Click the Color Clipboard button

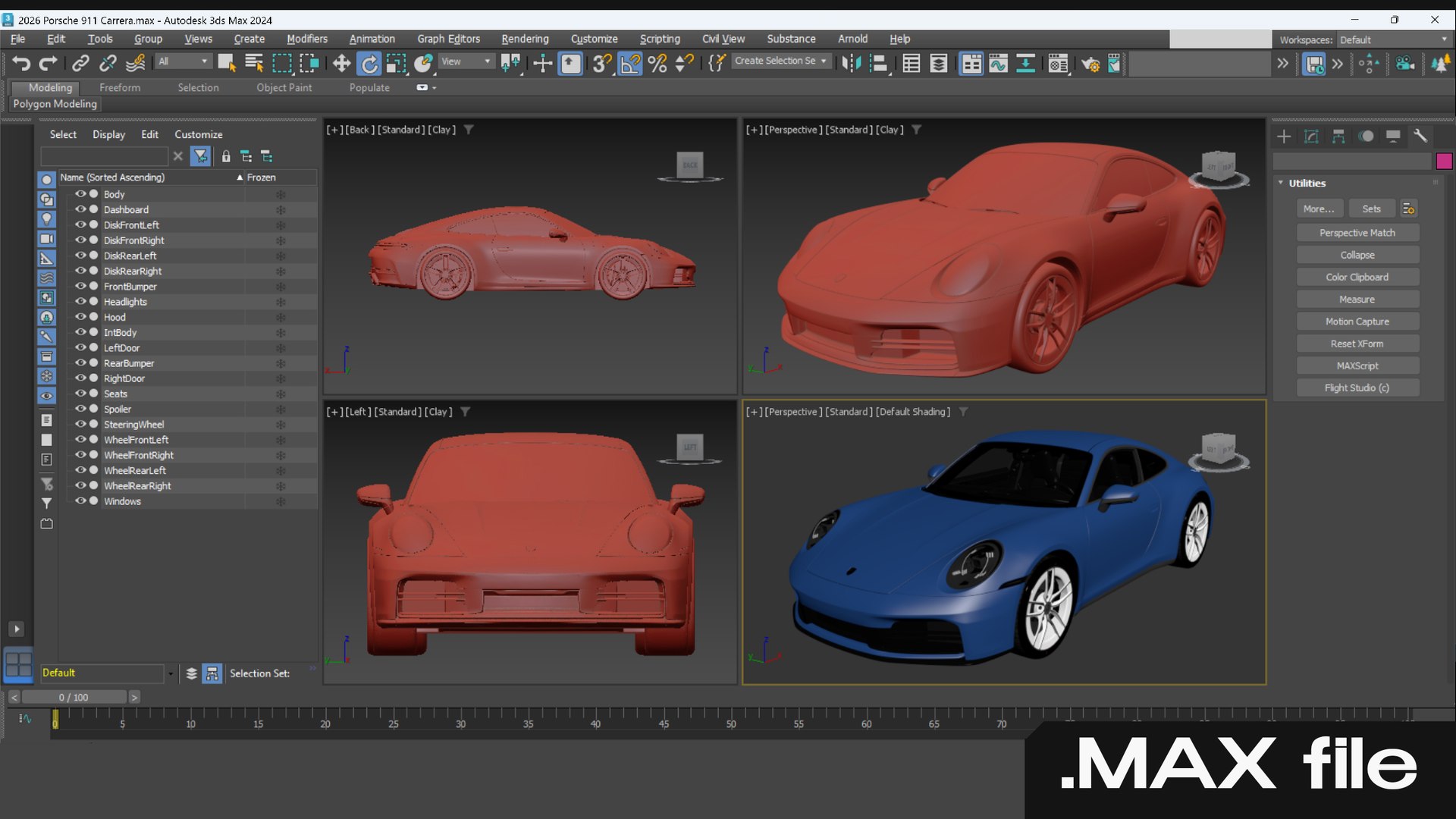point(1357,278)
